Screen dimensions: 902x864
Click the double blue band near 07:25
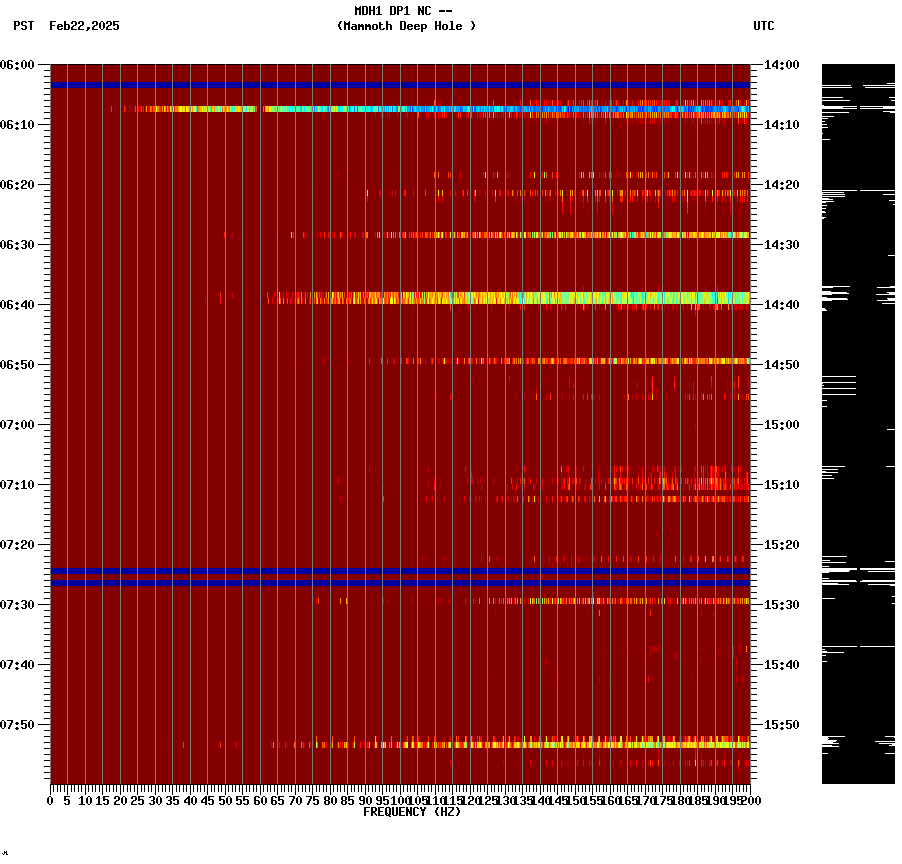400,575
